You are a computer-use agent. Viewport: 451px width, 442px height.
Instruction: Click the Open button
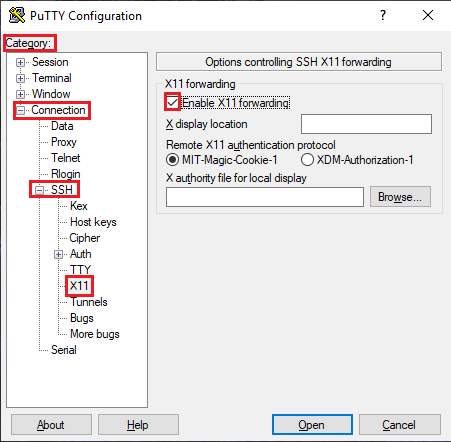coord(312,425)
